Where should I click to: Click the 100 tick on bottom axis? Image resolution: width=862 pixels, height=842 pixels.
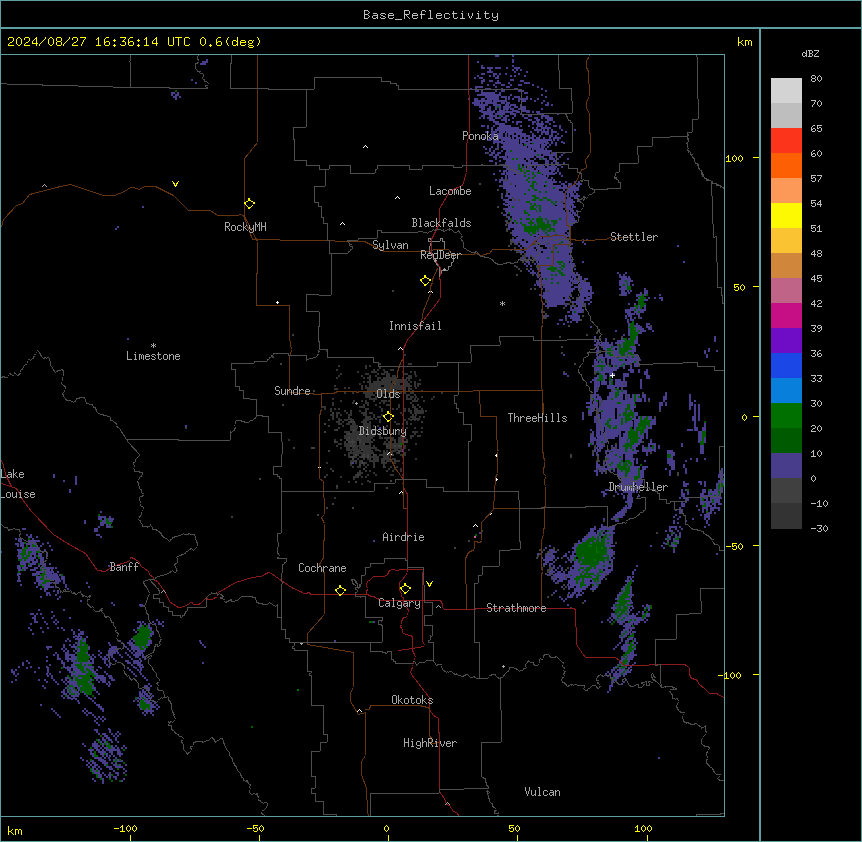tap(643, 828)
